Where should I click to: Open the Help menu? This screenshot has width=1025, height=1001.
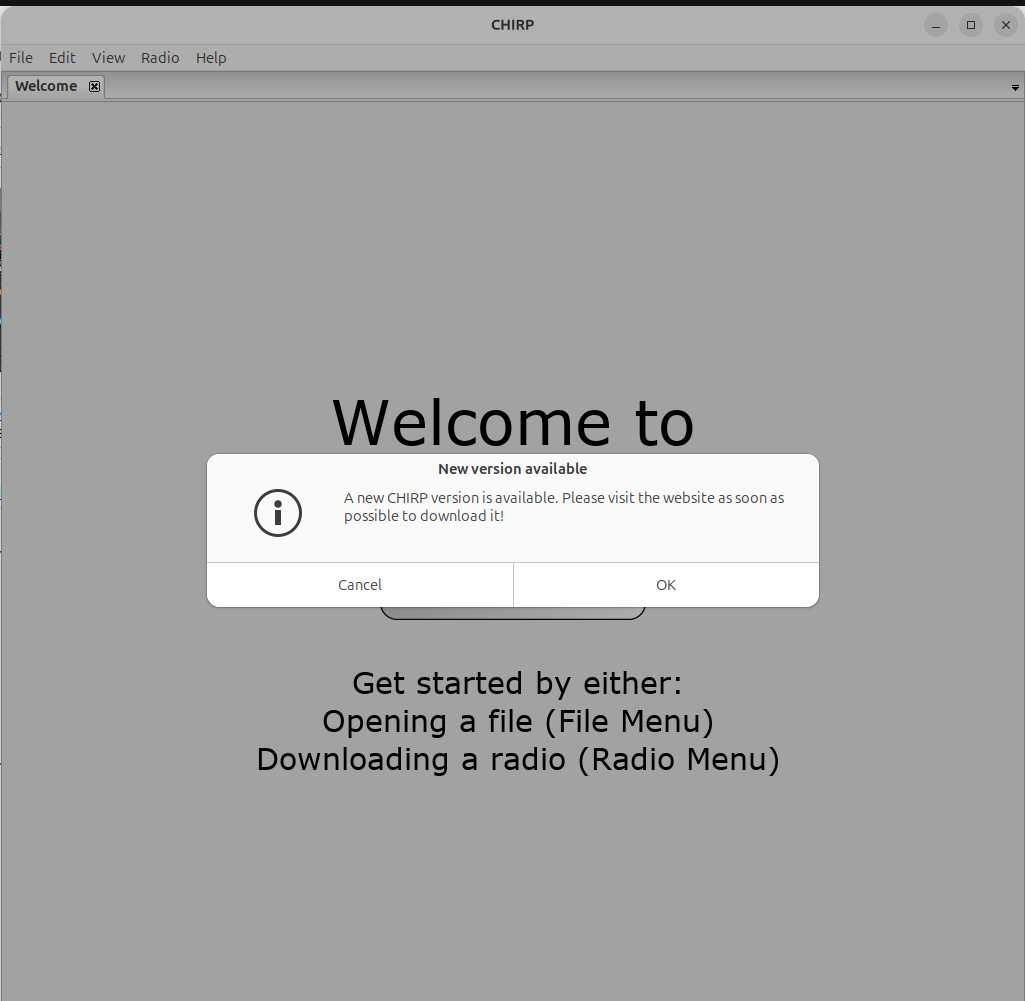coord(211,58)
